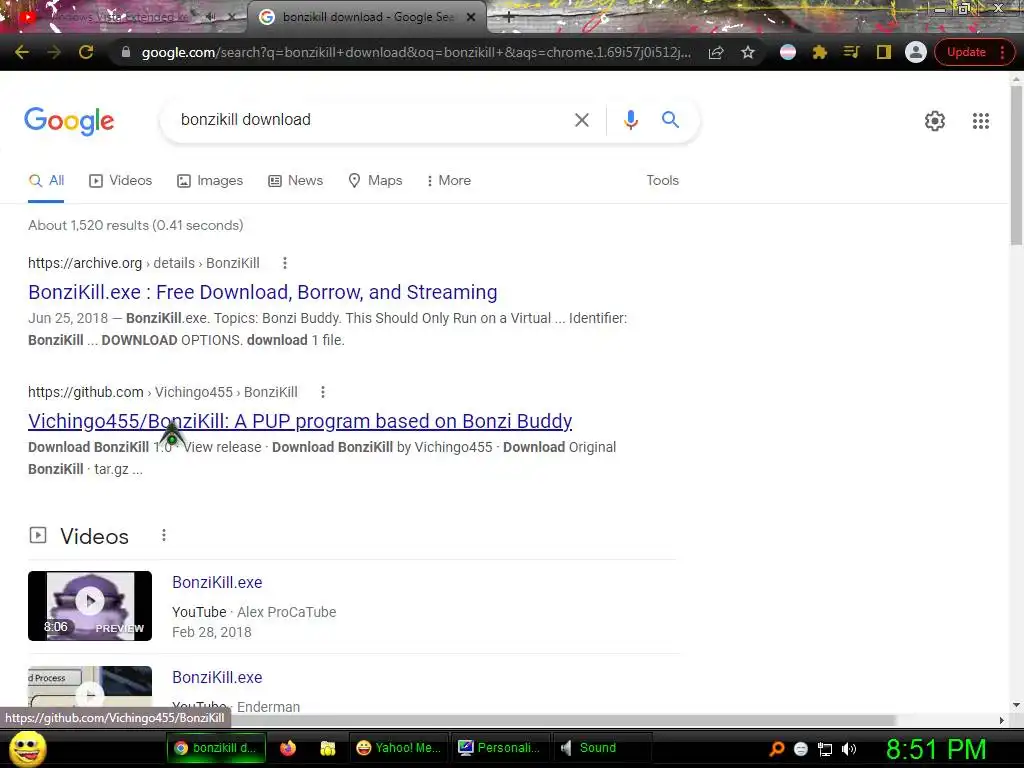Open the options menu for the github.com result
This screenshot has height=768, width=1024.
tap(323, 392)
